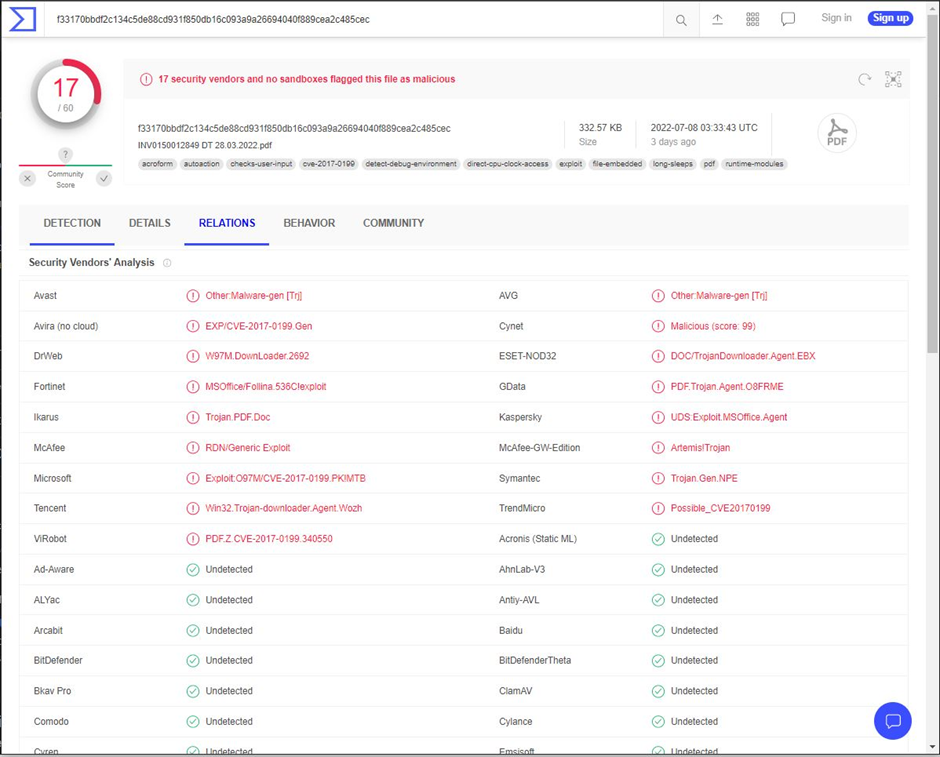Click the search magnifier icon
This screenshot has width=940, height=757.
pos(681,20)
